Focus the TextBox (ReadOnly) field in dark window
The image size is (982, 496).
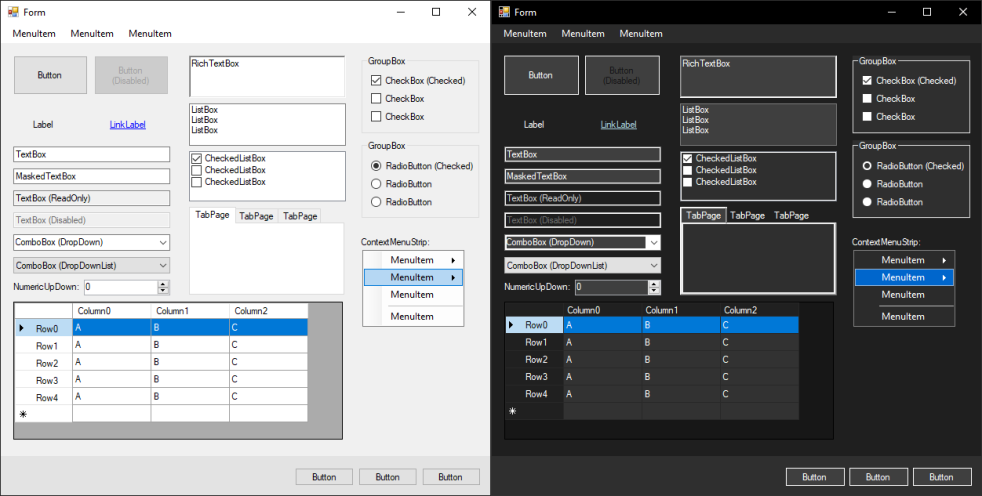[x=582, y=198]
